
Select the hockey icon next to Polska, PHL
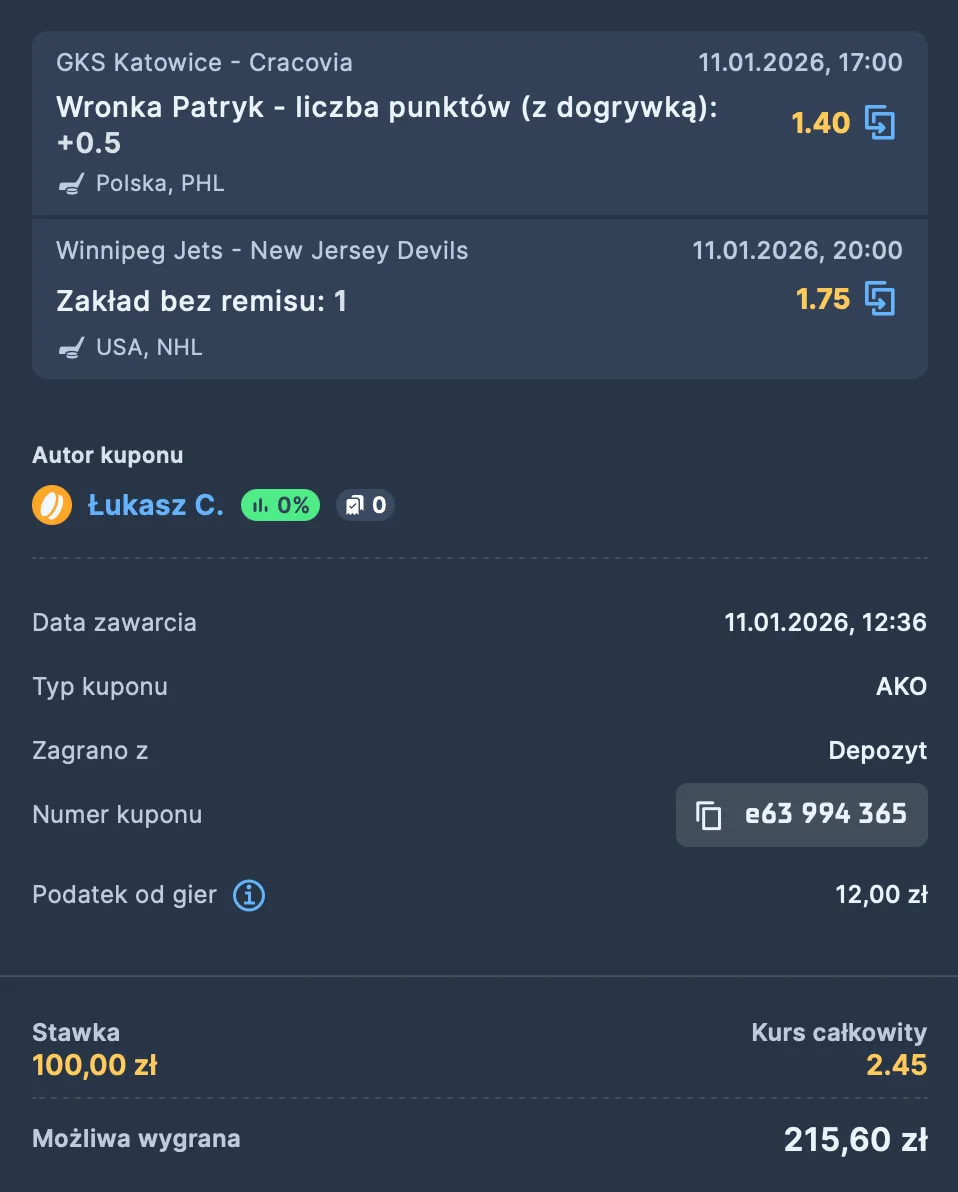point(70,183)
